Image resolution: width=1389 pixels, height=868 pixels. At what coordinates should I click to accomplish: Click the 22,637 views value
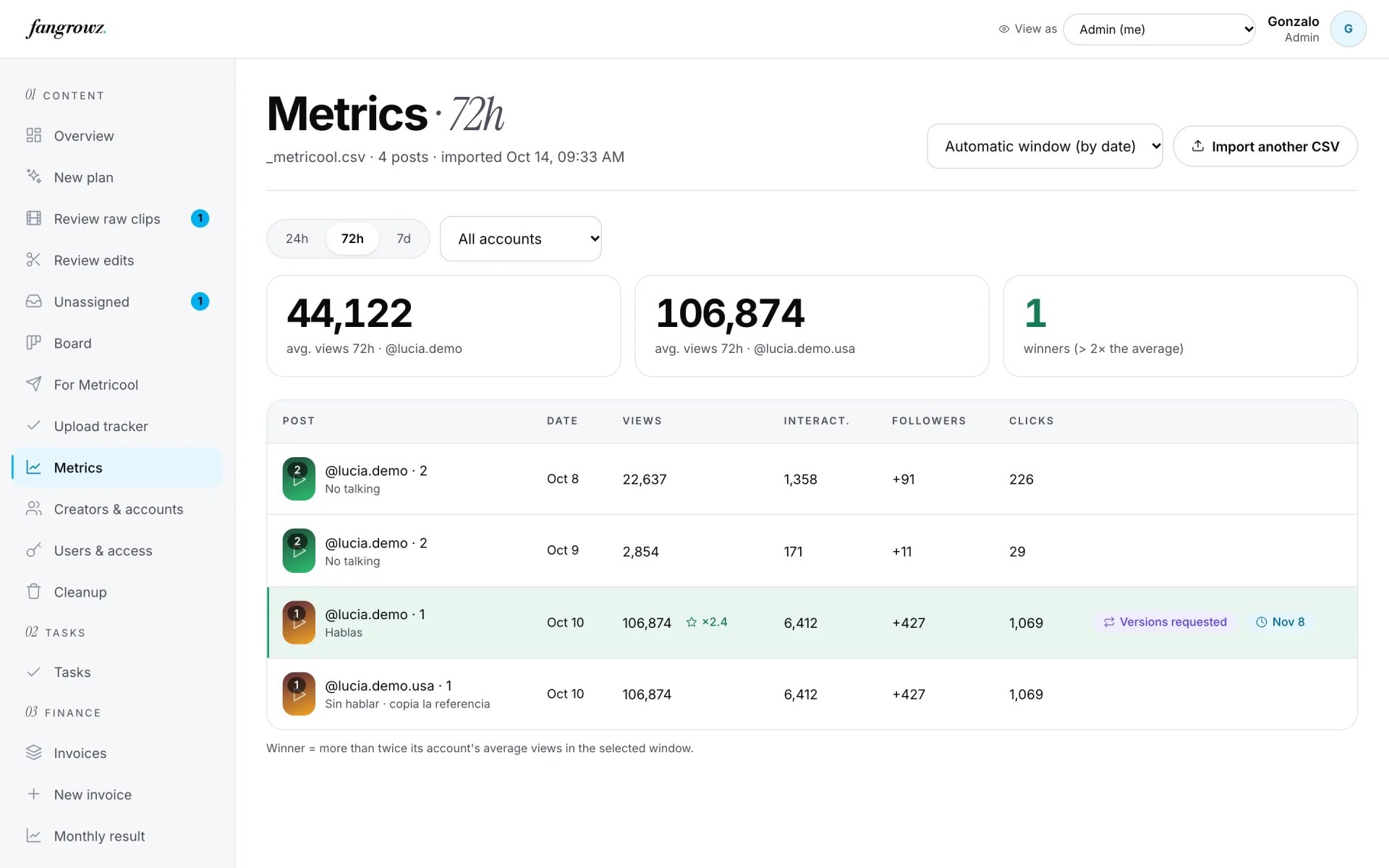(x=645, y=480)
